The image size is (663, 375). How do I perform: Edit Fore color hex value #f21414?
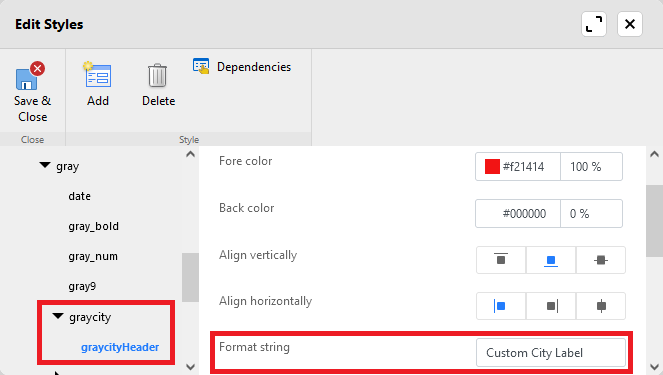coord(523,167)
